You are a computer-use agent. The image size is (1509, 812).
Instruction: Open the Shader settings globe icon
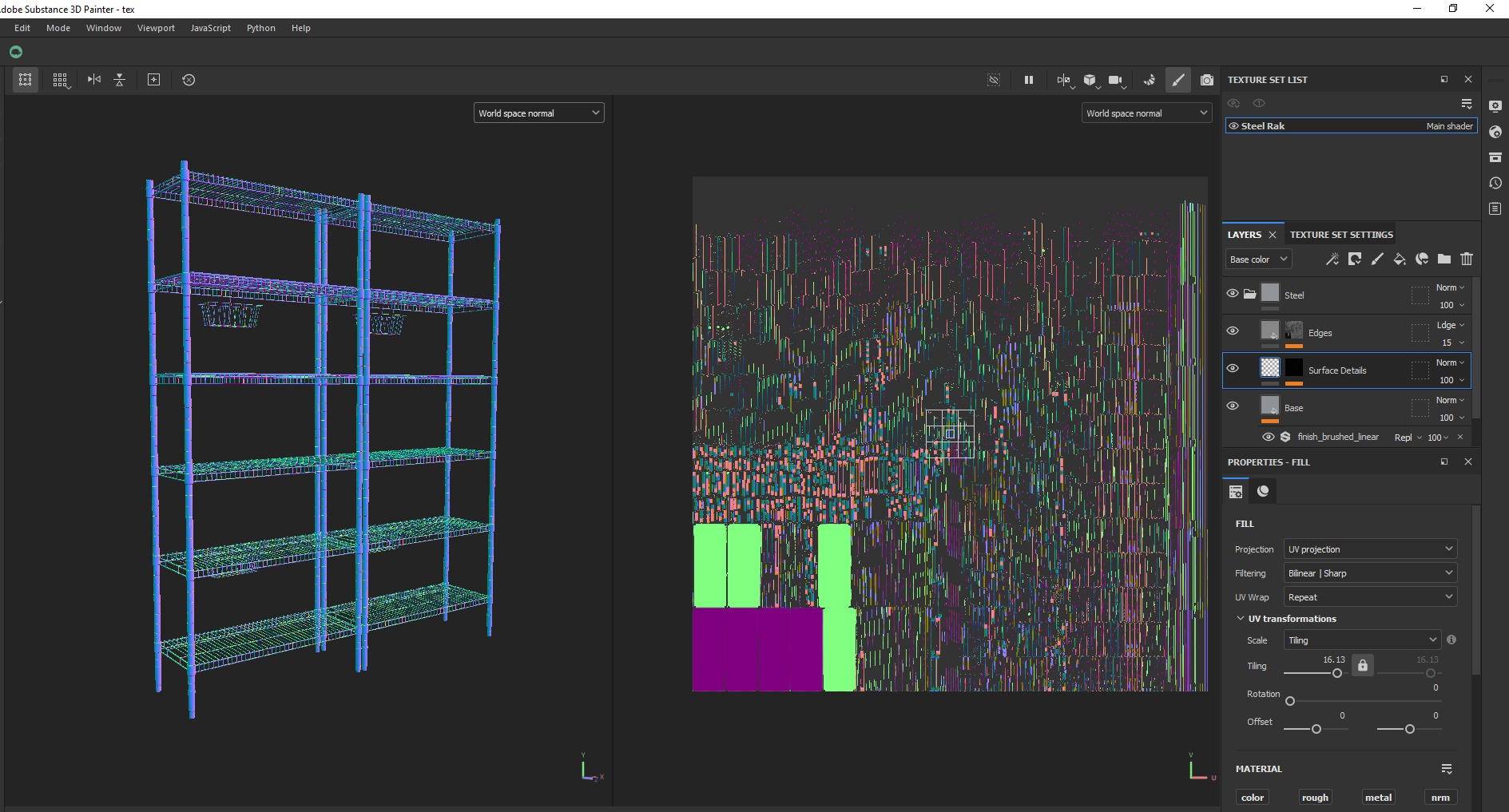click(1495, 132)
